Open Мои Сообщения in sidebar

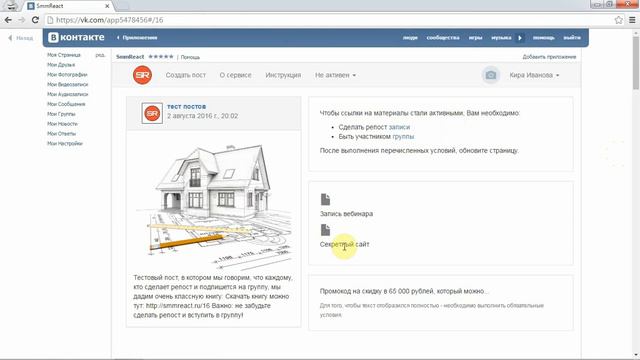click(66, 104)
